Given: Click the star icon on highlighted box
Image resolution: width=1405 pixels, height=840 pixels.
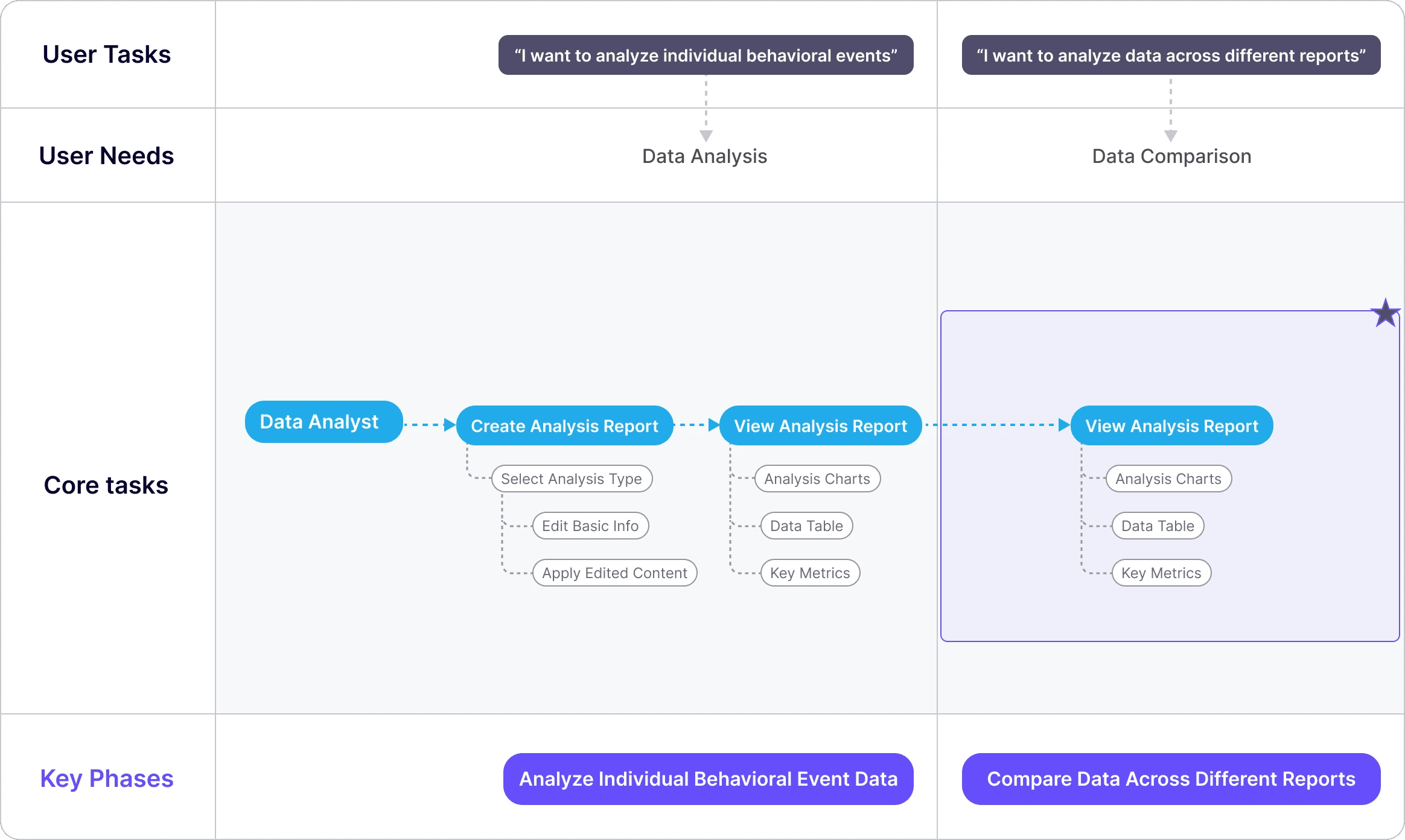Looking at the screenshot, I should point(1385,314).
